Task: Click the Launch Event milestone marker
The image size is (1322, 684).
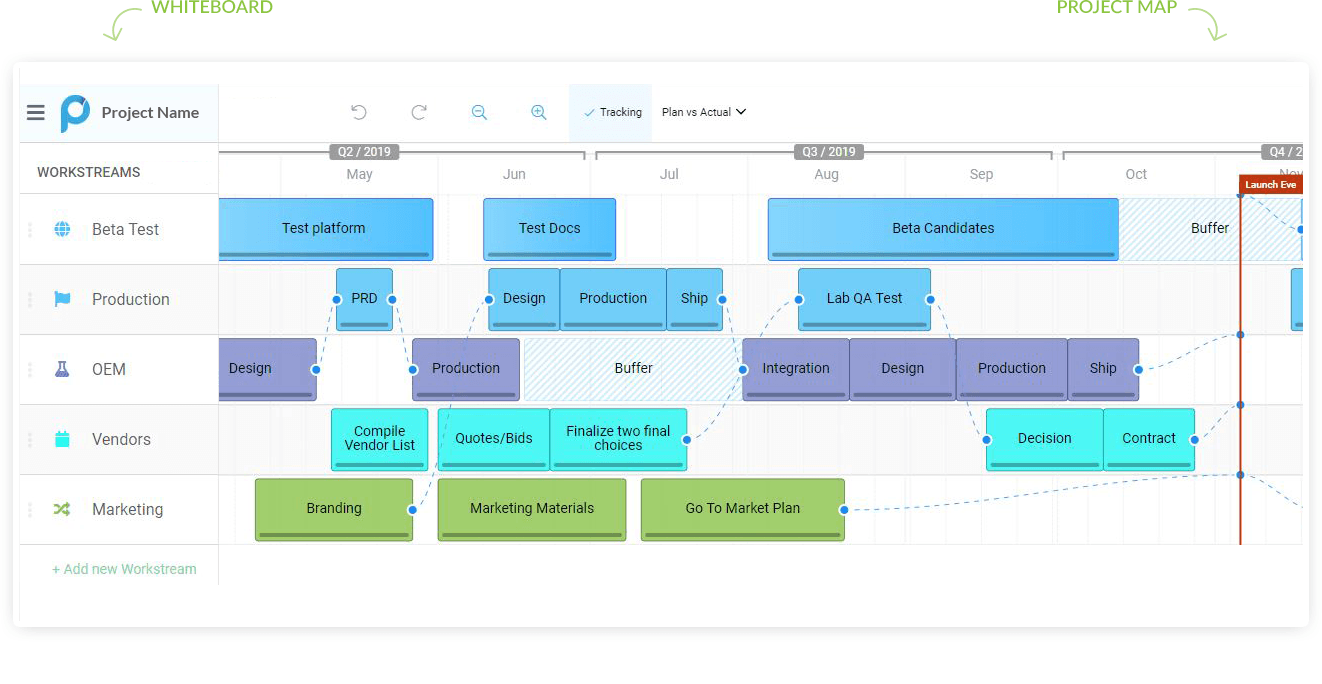Action: tap(1270, 185)
